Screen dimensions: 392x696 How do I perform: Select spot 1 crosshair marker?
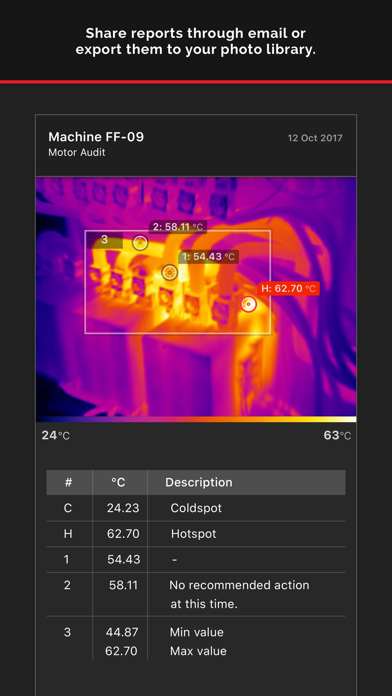point(170,273)
